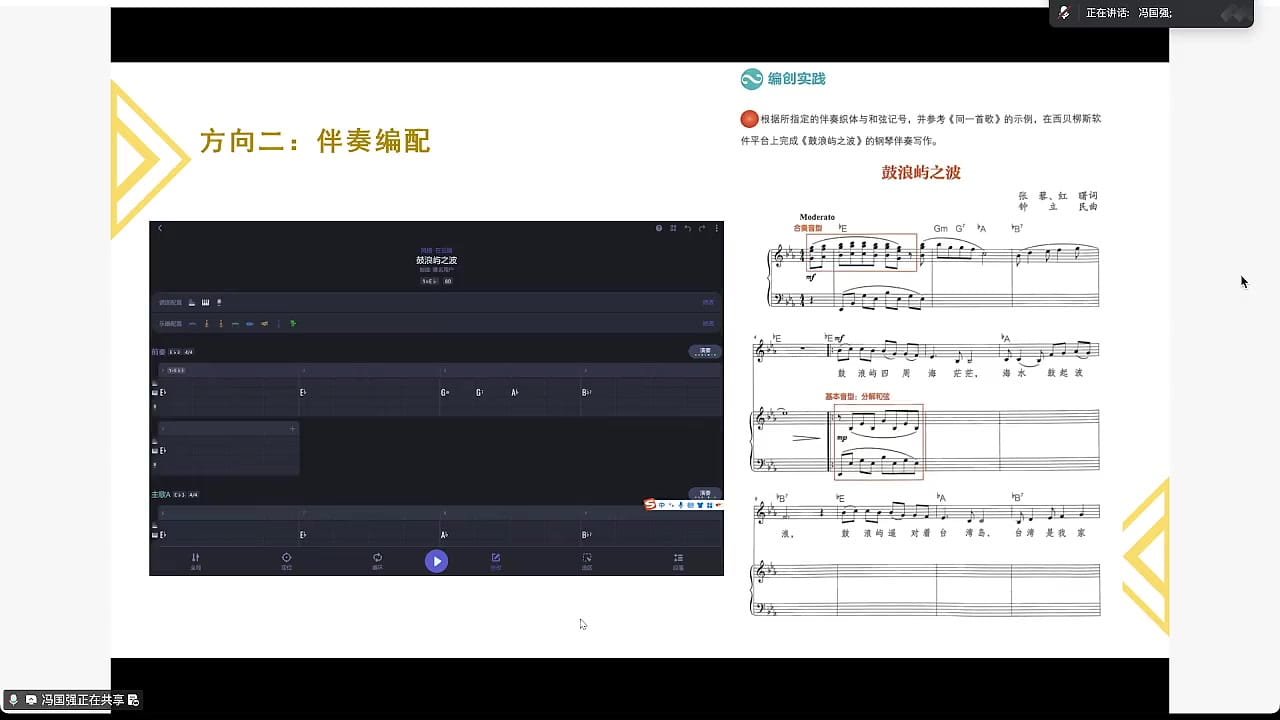Select the microphone icon in the sound configuration row

tap(219, 302)
